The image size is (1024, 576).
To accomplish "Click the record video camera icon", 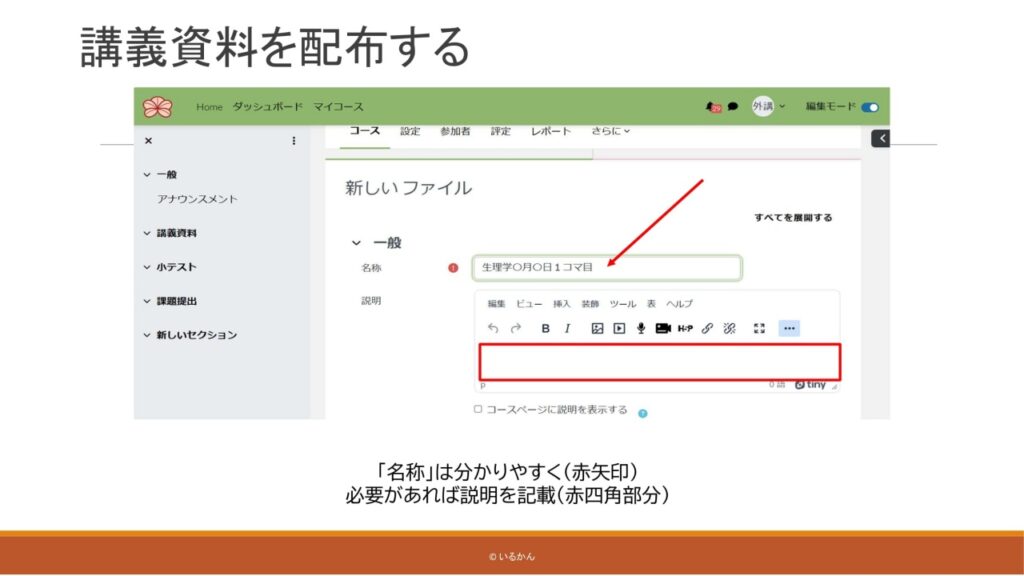I will [x=663, y=328].
